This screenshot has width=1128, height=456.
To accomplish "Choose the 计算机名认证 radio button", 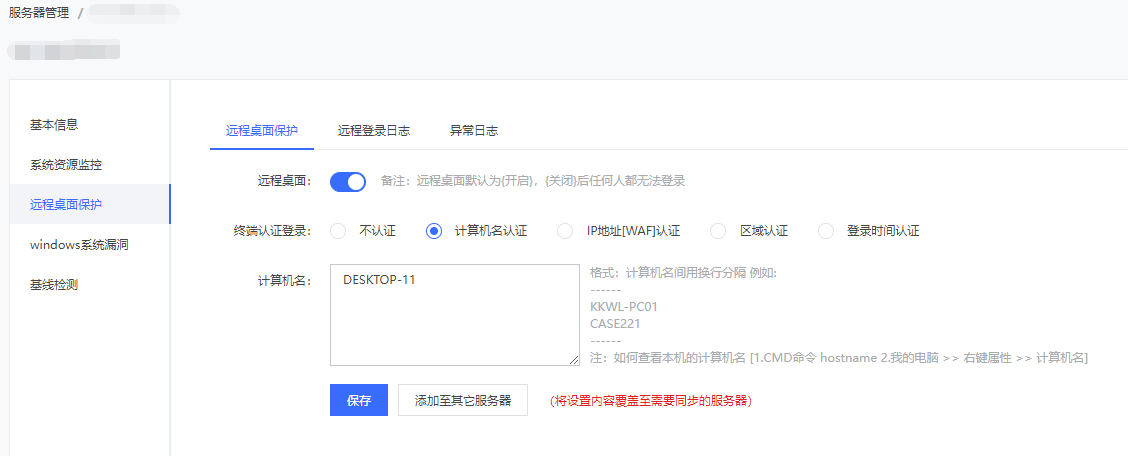I will pyautogui.click(x=434, y=231).
